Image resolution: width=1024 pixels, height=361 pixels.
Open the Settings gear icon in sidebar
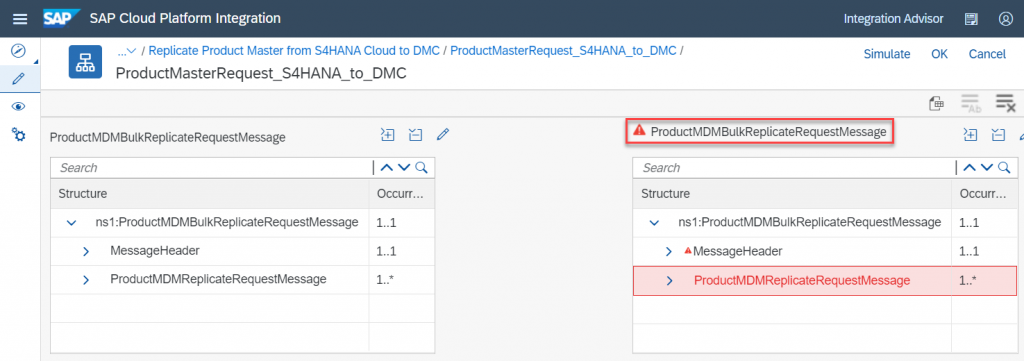coord(19,134)
